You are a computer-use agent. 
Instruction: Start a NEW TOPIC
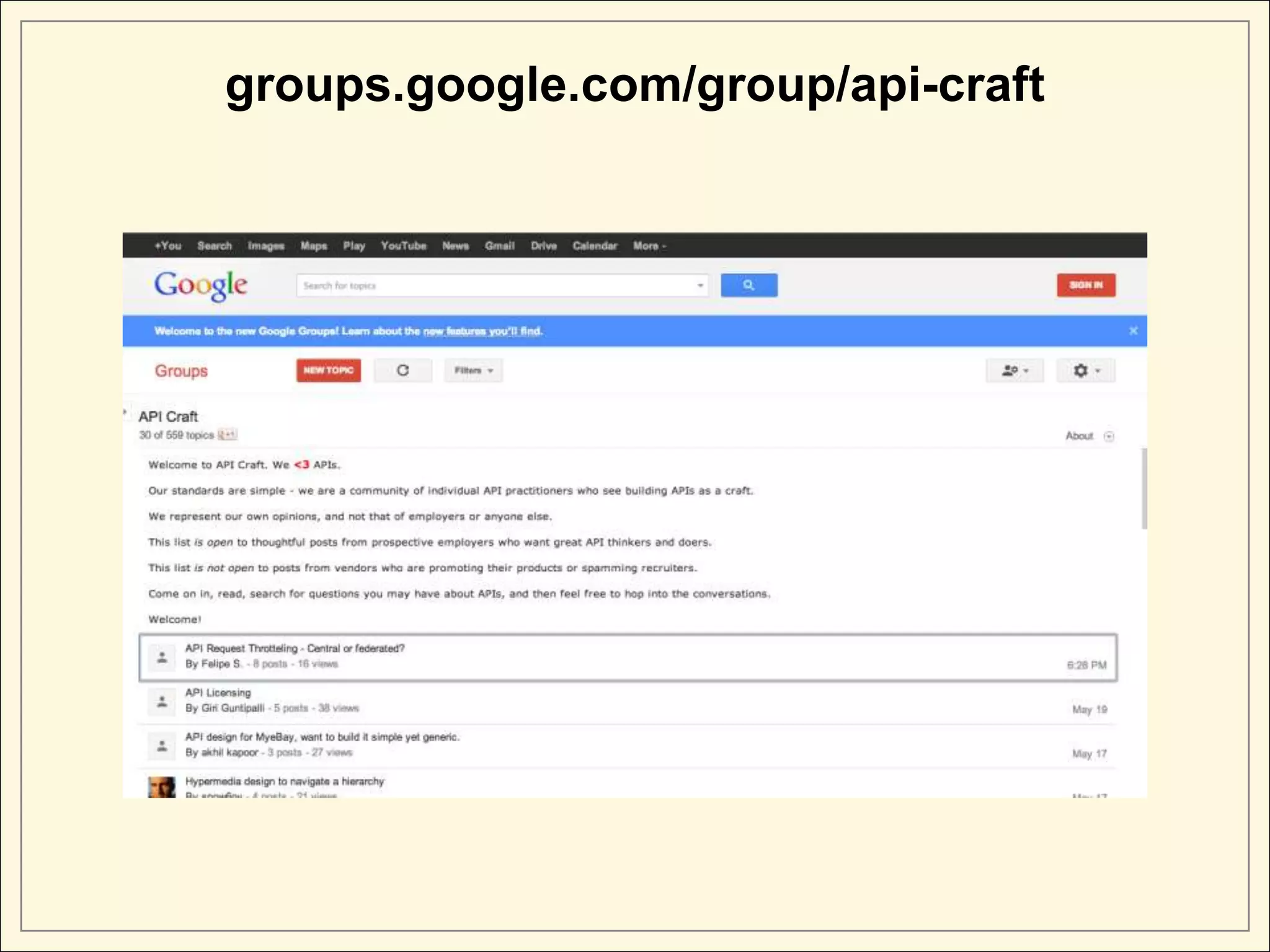point(328,370)
